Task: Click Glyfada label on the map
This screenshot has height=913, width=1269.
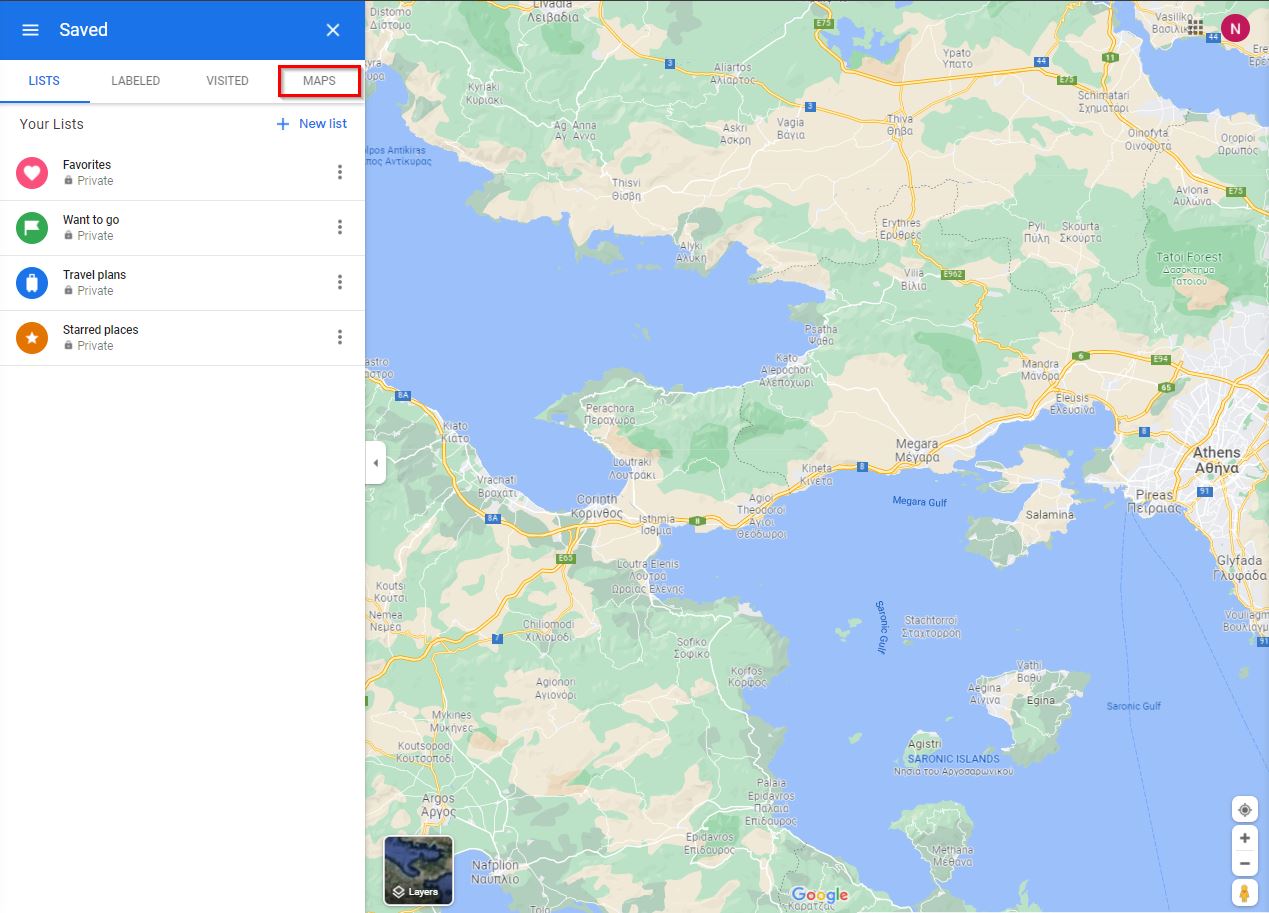Action: pyautogui.click(x=1239, y=568)
